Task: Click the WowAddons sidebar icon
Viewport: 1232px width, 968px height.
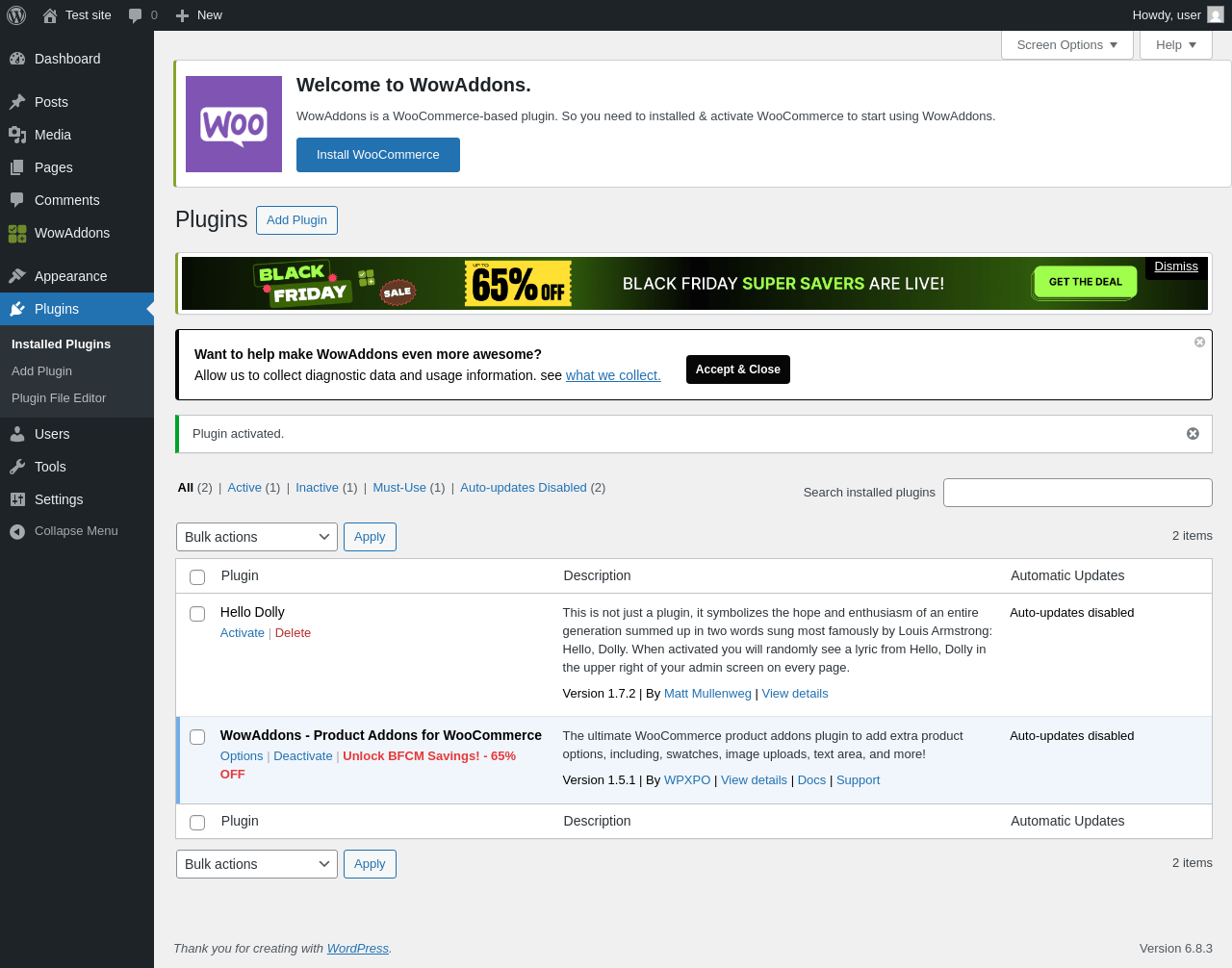Action: point(17,233)
